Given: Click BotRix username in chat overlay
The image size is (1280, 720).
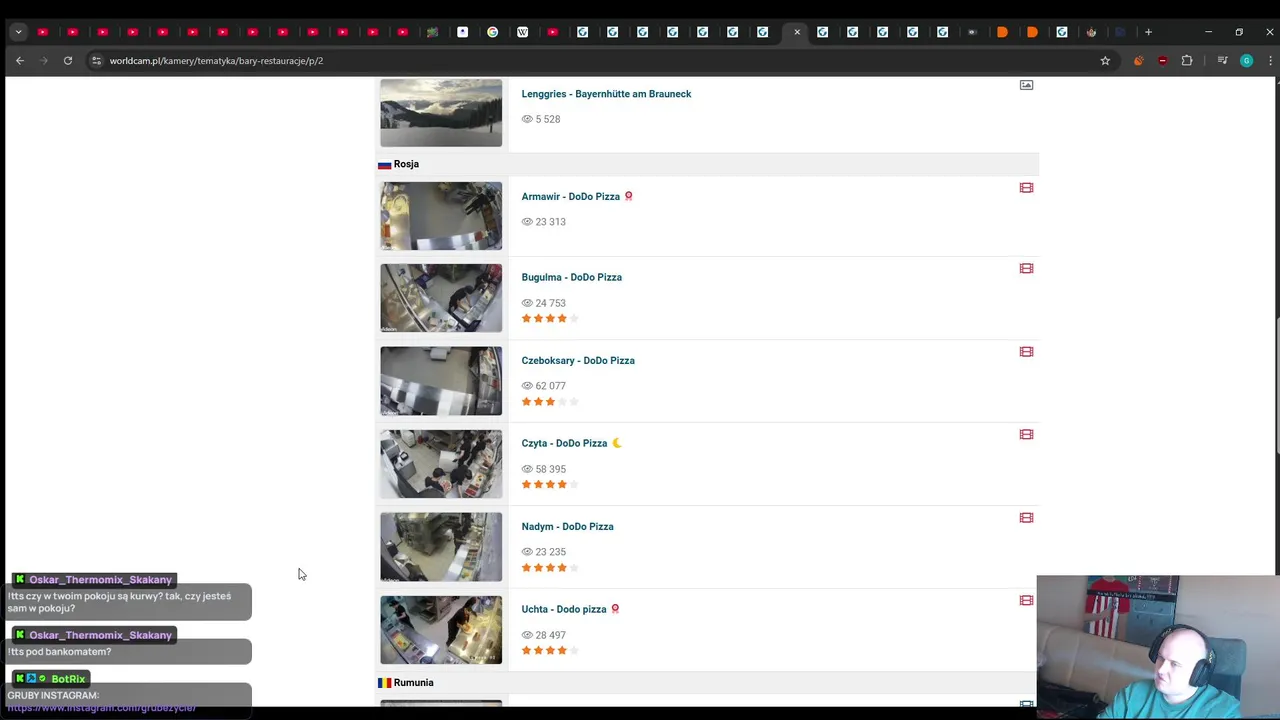Looking at the screenshot, I should point(68,679).
